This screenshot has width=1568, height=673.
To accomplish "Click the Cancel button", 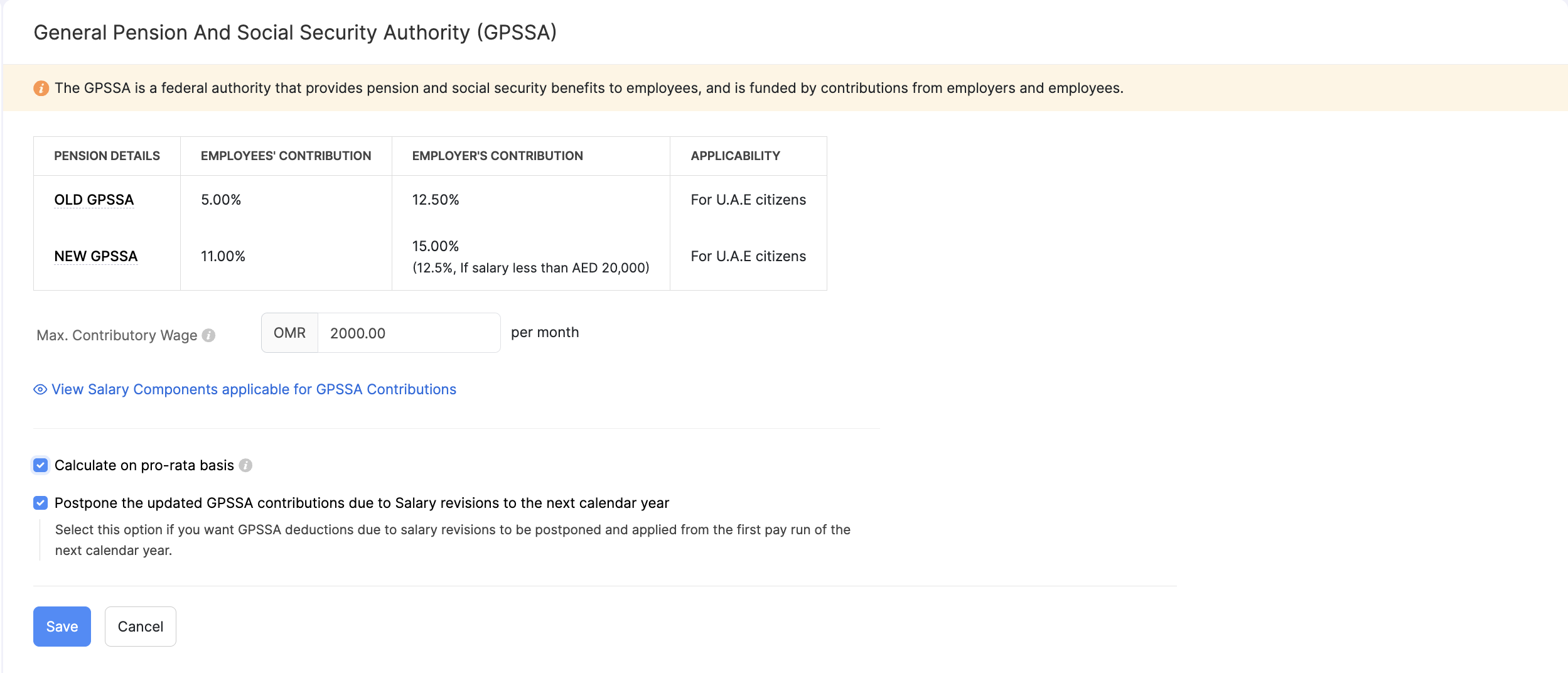I will tap(140, 626).
